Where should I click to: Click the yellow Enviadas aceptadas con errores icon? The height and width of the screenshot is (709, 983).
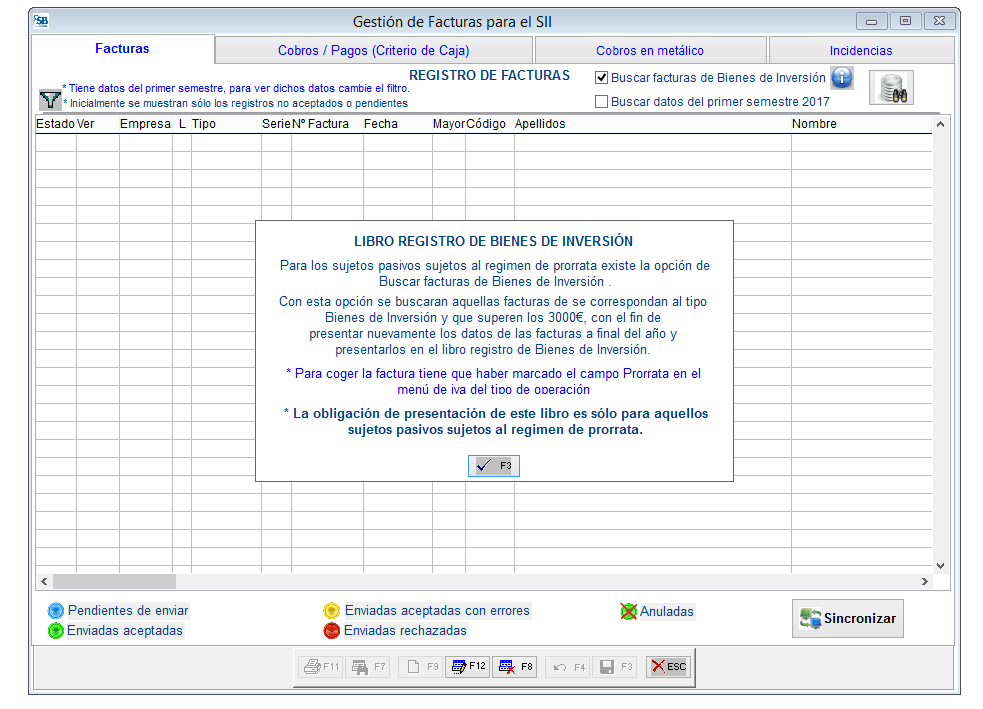pos(331,611)
